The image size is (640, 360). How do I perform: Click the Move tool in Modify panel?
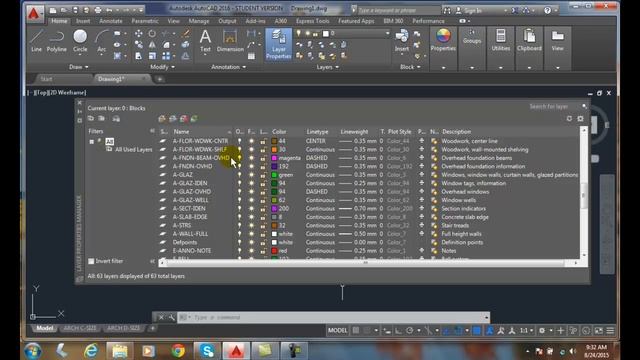tap(139, 33)
